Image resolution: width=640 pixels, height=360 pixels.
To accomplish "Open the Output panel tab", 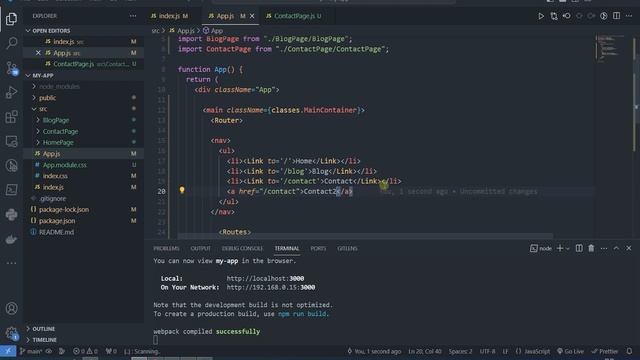I will coord(200,248).
